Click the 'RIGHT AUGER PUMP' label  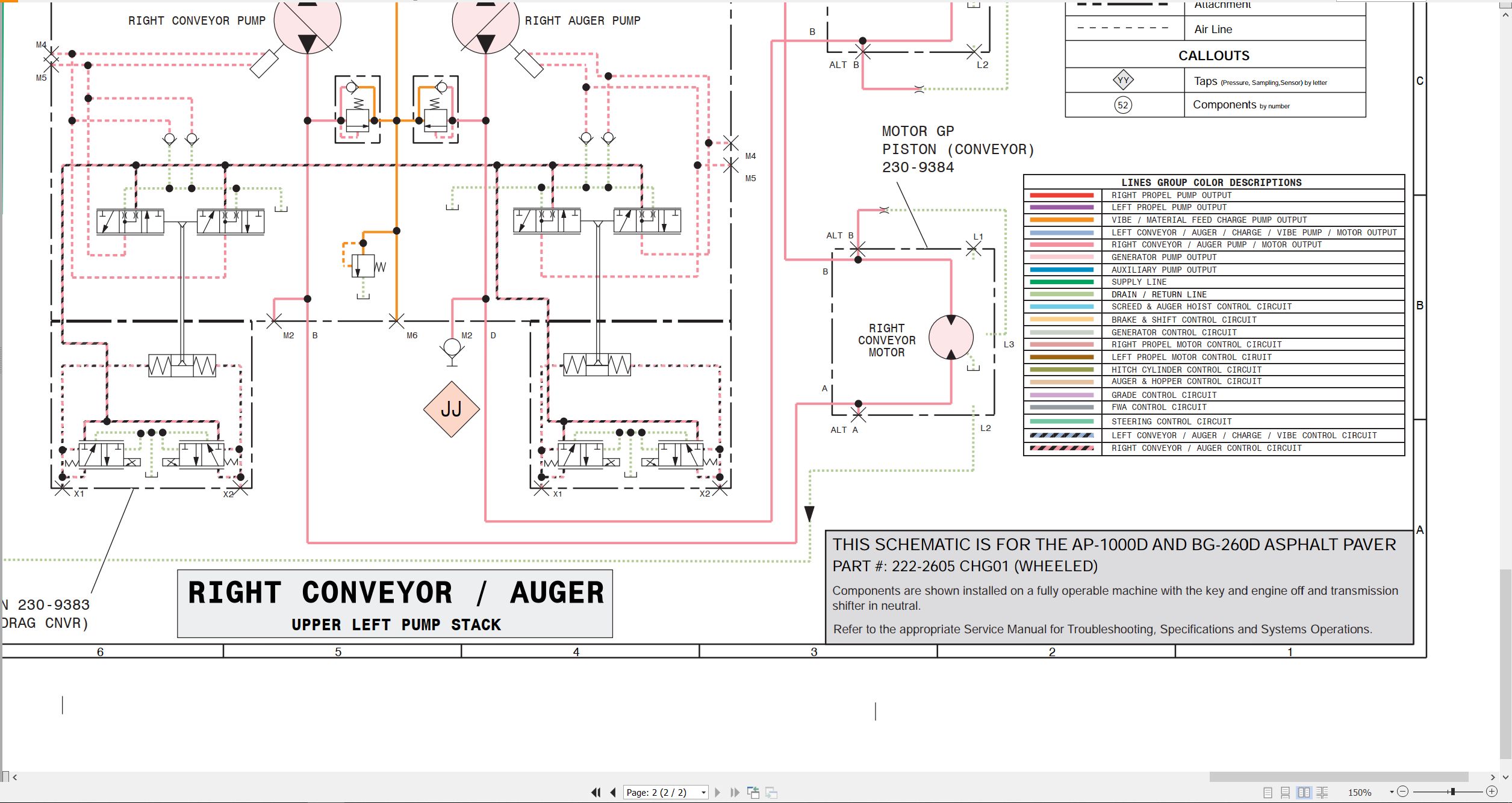click(x=582, y=21)
